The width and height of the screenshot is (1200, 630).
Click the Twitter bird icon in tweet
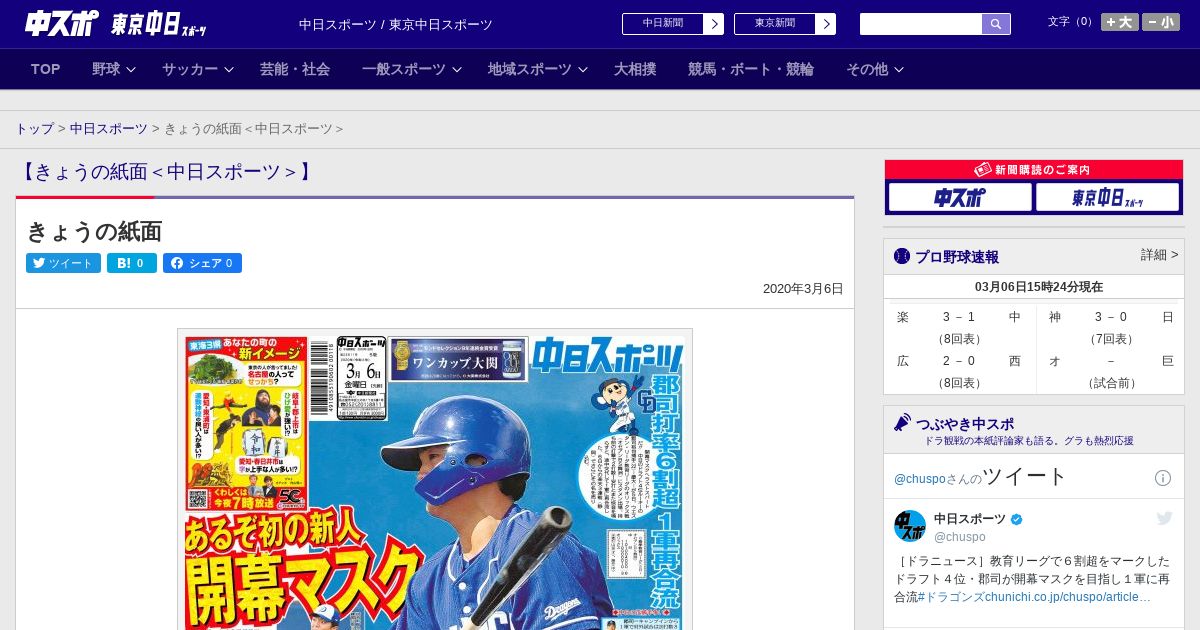(x=1164, y=518)
